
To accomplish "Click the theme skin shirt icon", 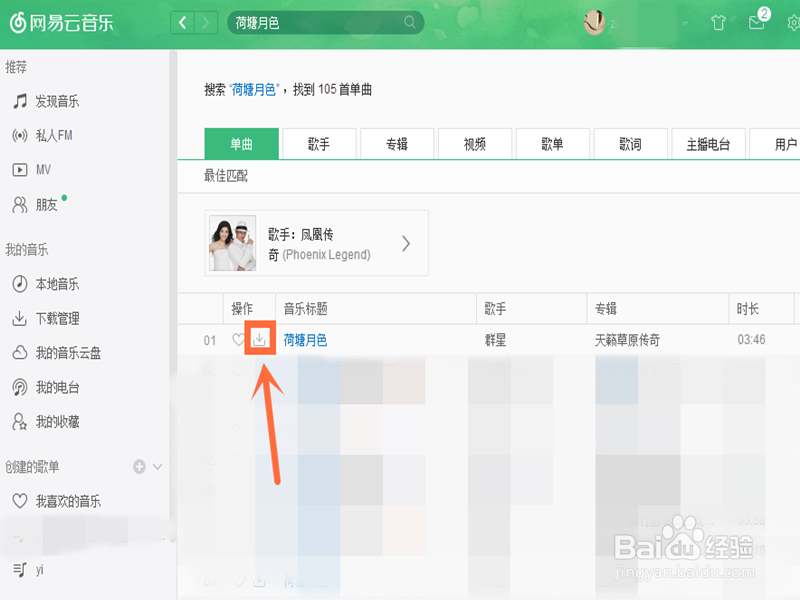I will 719,22.
